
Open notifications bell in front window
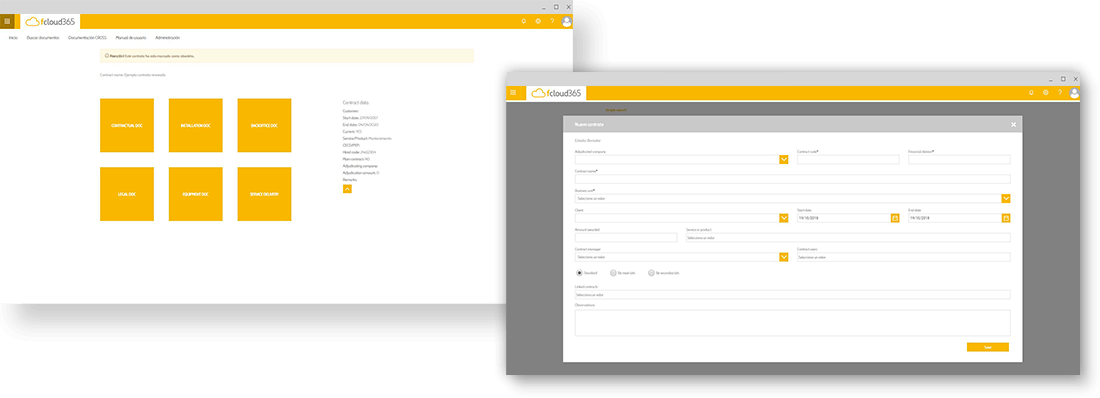[1031, 93]
